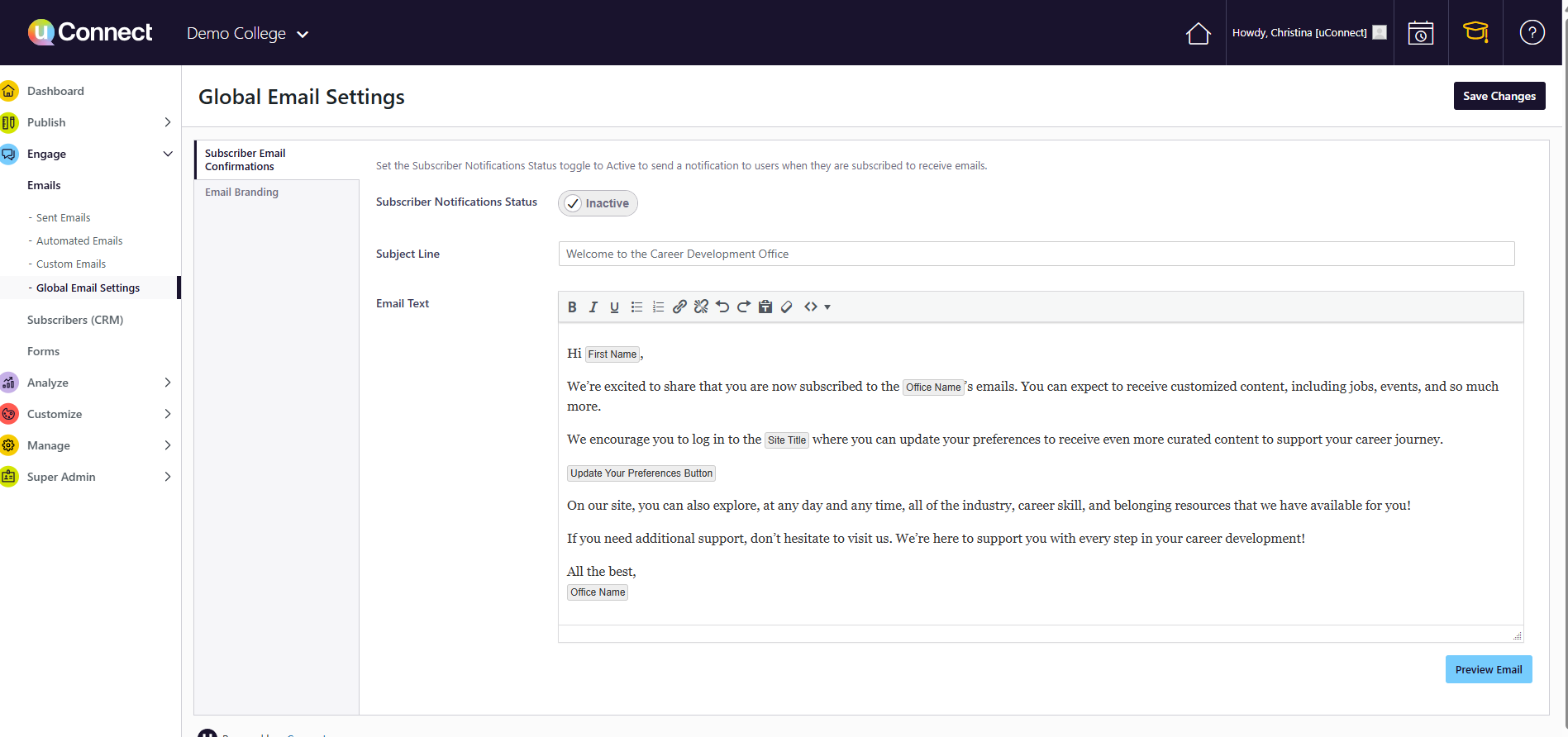Click the graduation cap icon
Viewport: 1568px width, 737px height.
(1475, 33)
